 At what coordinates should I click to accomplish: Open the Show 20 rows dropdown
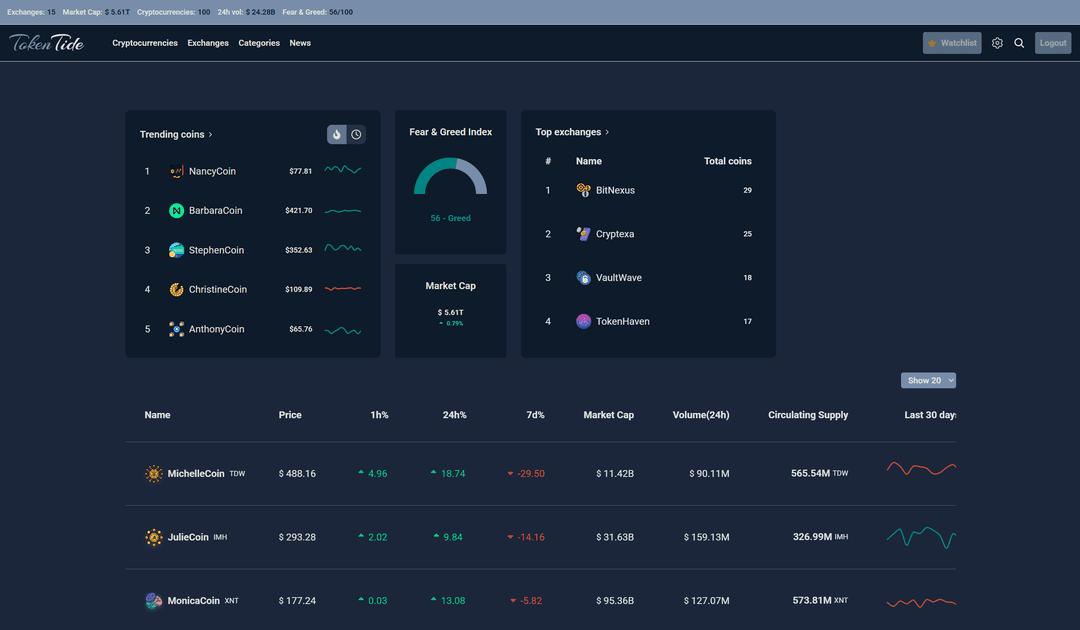point(929,380)
